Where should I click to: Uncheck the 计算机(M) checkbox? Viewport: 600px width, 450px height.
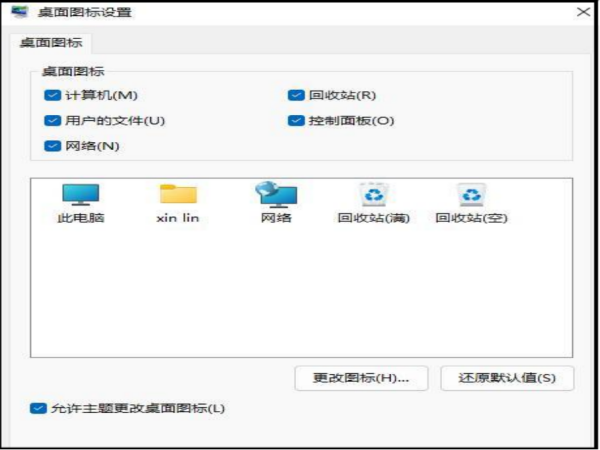[x=52, y=95]
